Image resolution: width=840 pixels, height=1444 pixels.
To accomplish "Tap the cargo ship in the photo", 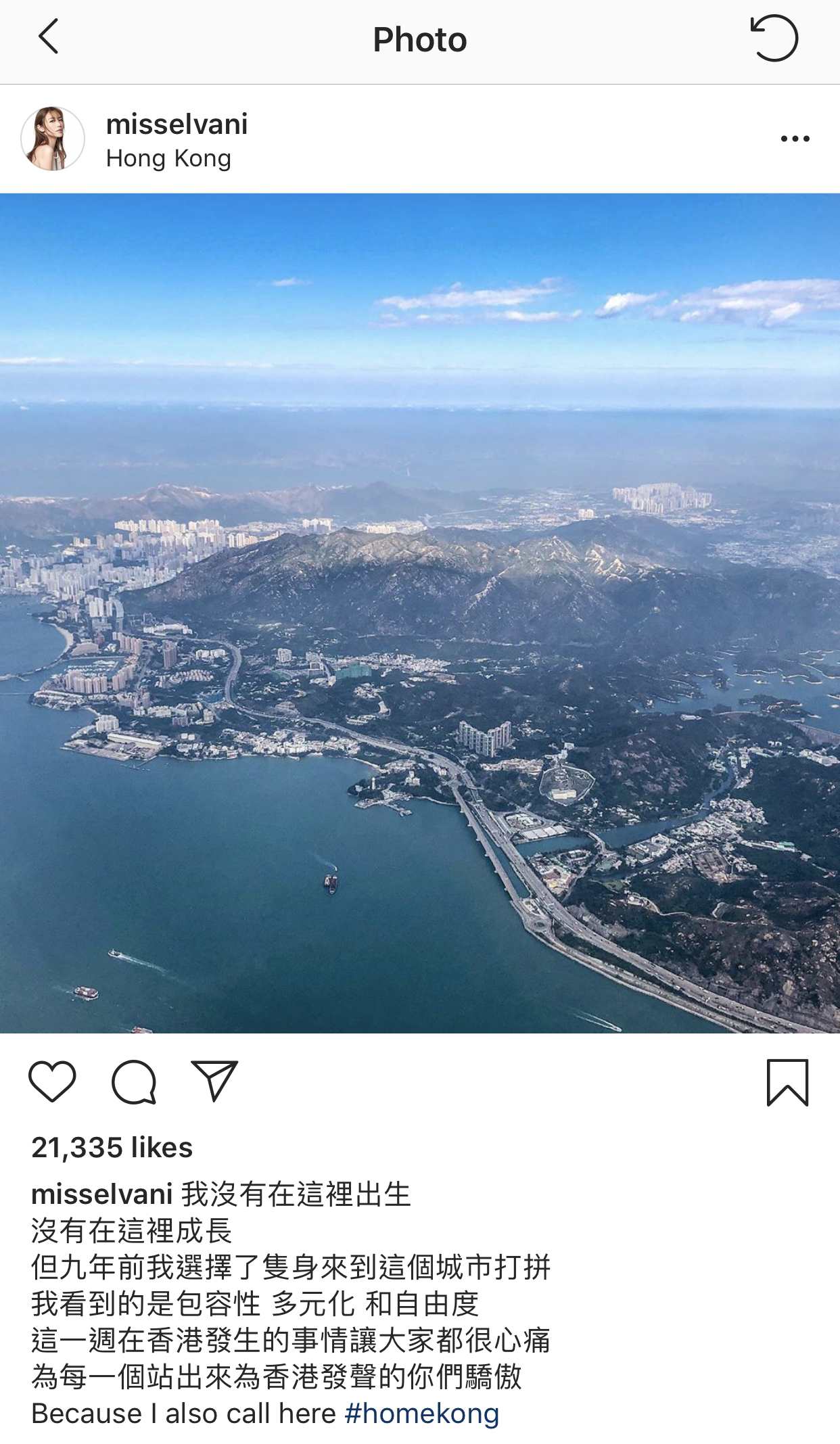I will [x=331, y=883].
